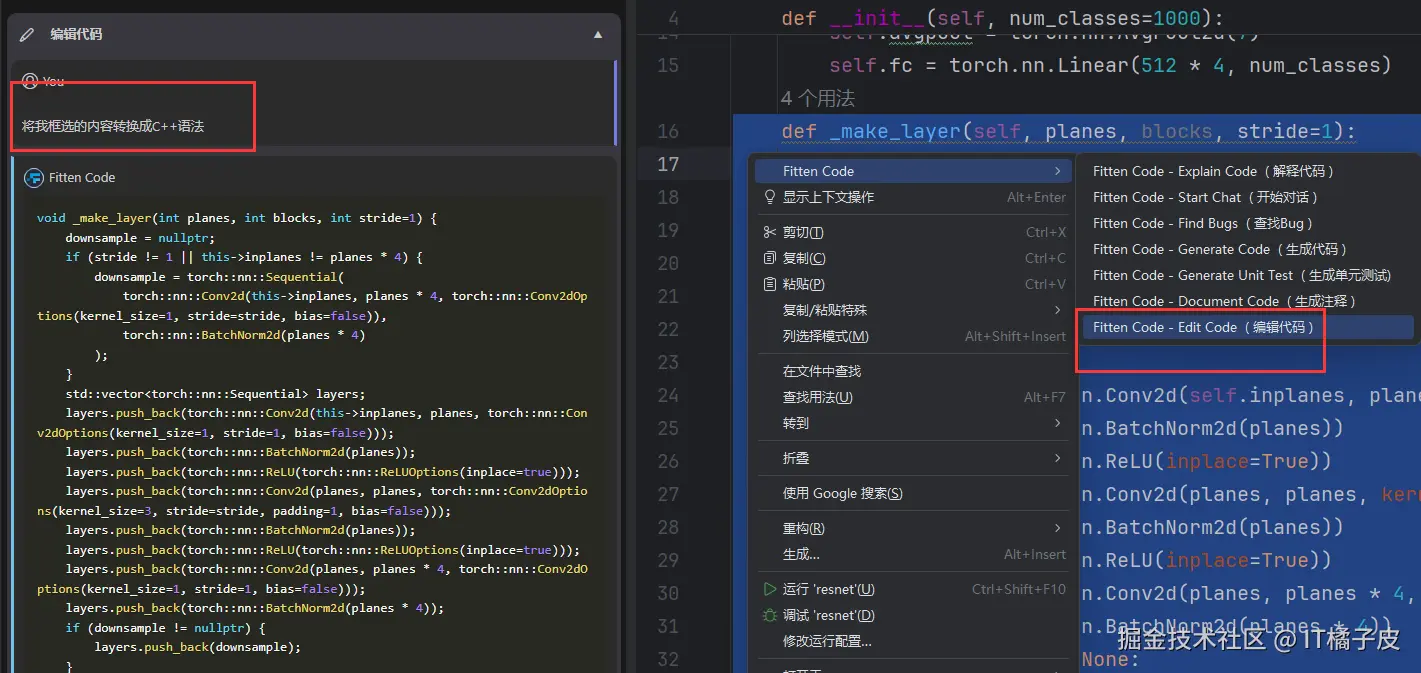Click the pencil icon beside 编辑代码 header
This screenshot has width=1421, height=673.
(x=27, y=34)
